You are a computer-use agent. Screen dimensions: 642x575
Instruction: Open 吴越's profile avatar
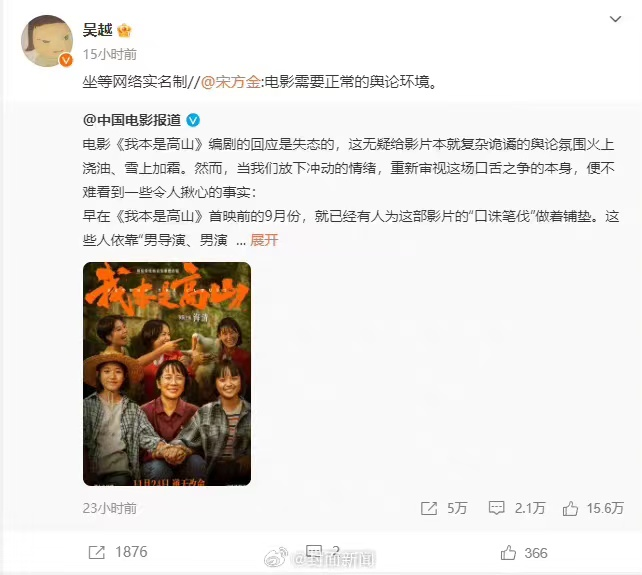(x=47, y=41)
